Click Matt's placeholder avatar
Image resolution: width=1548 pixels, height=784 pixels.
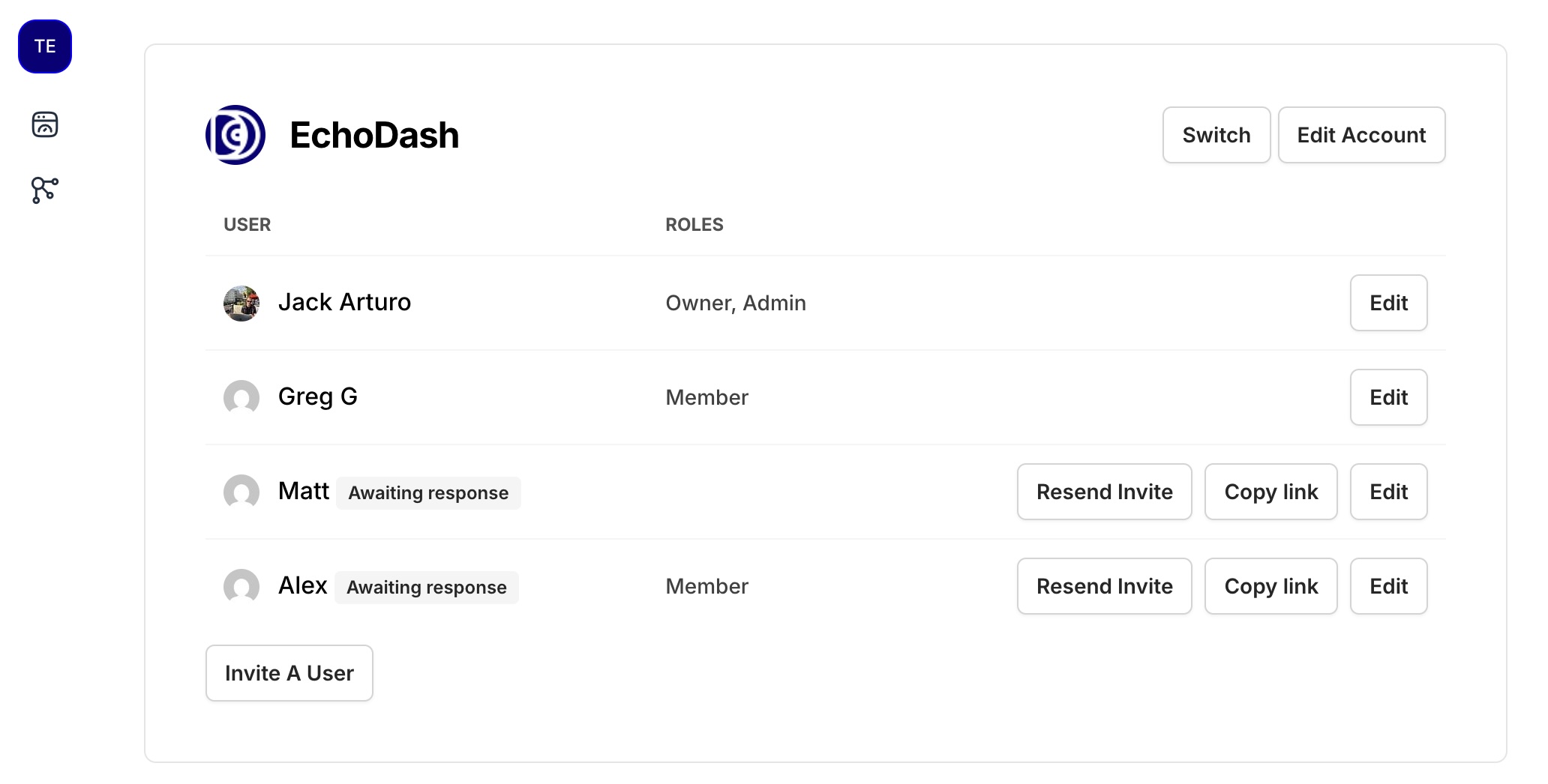tap(241, 492)
